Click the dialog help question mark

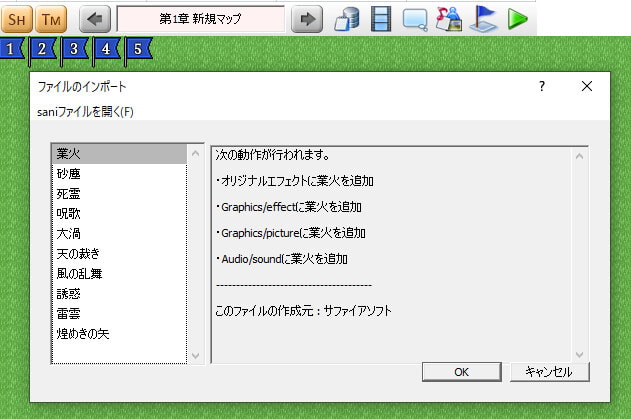pyautogui.click(x=542, y=86)
